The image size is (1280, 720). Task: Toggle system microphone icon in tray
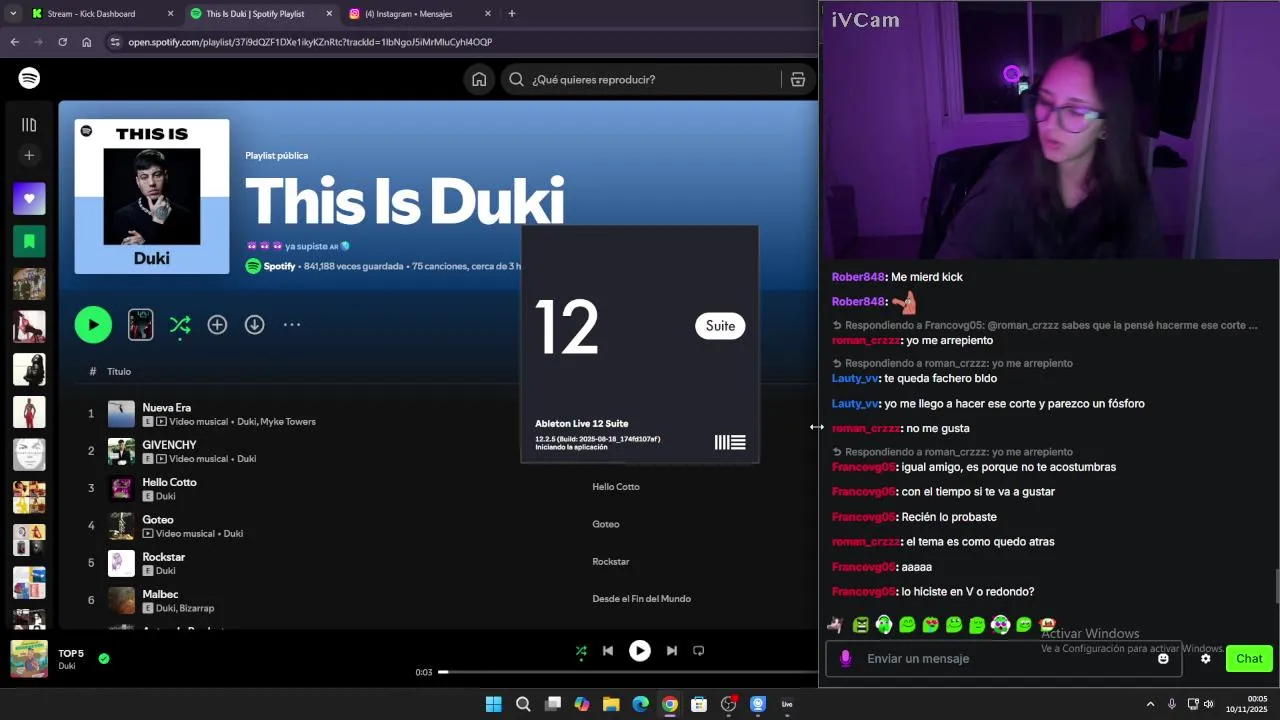1172,704
